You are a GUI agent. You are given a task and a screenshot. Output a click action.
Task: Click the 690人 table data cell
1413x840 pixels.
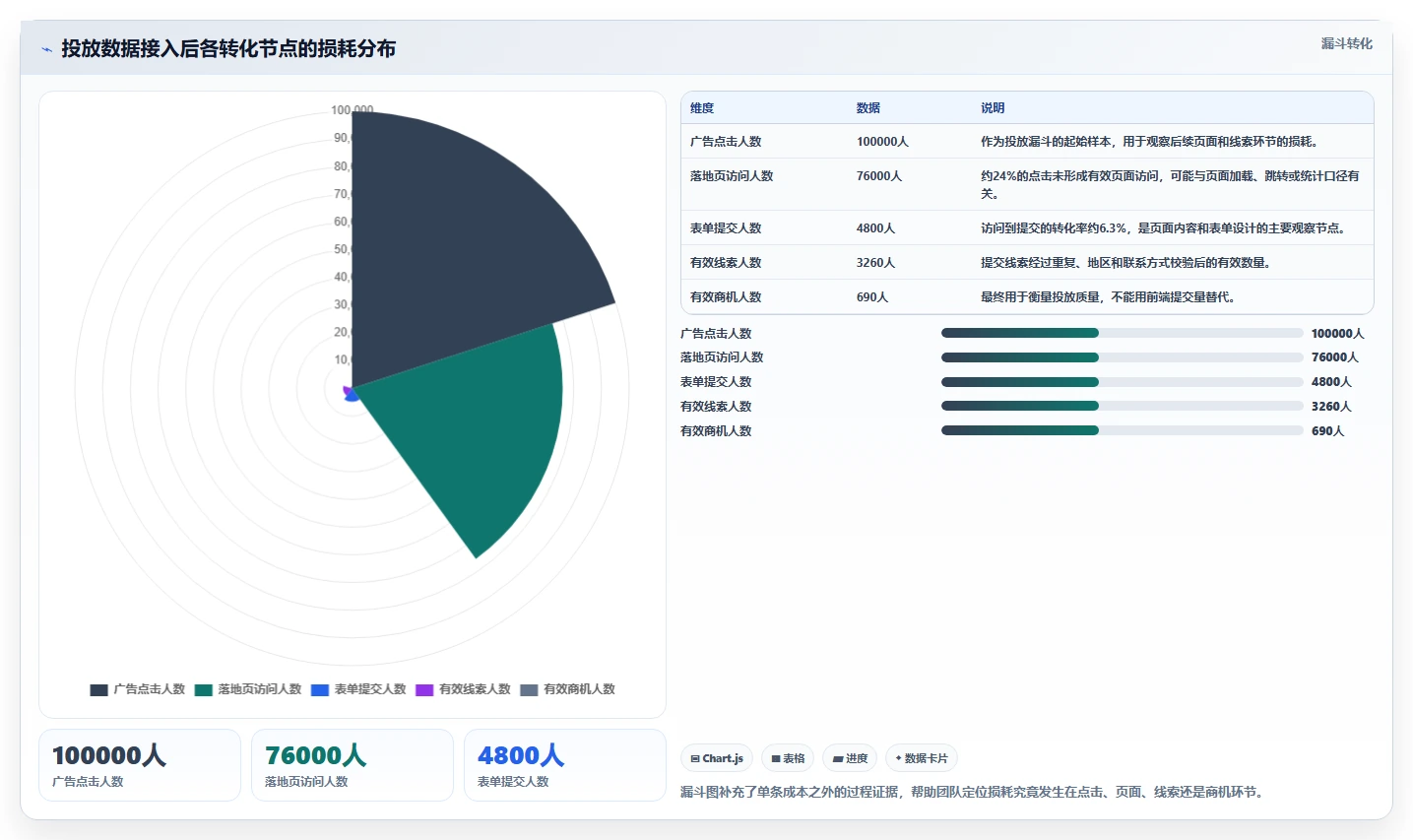point(872,297)
